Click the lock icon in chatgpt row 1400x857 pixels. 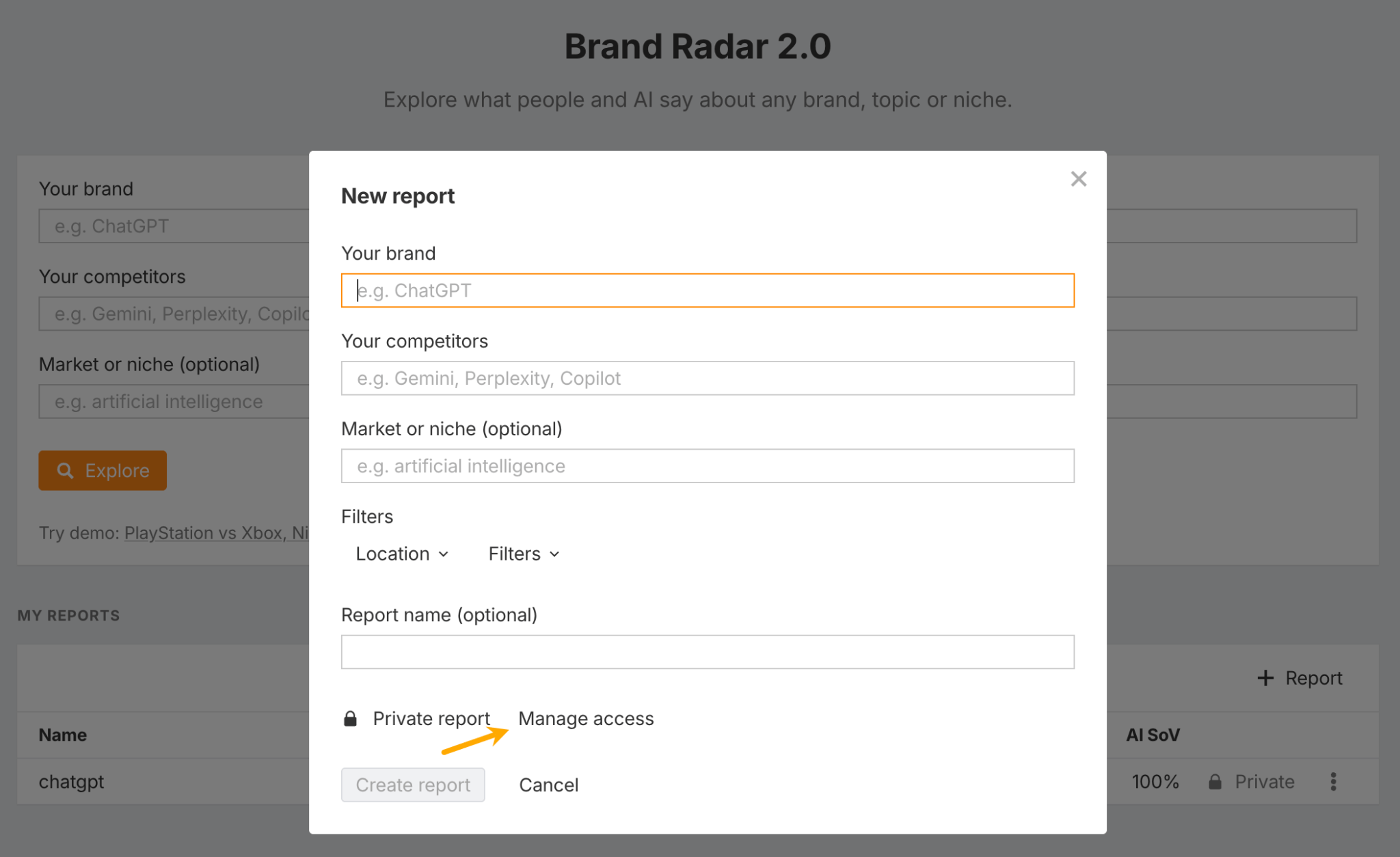[x=1215, y=781]
